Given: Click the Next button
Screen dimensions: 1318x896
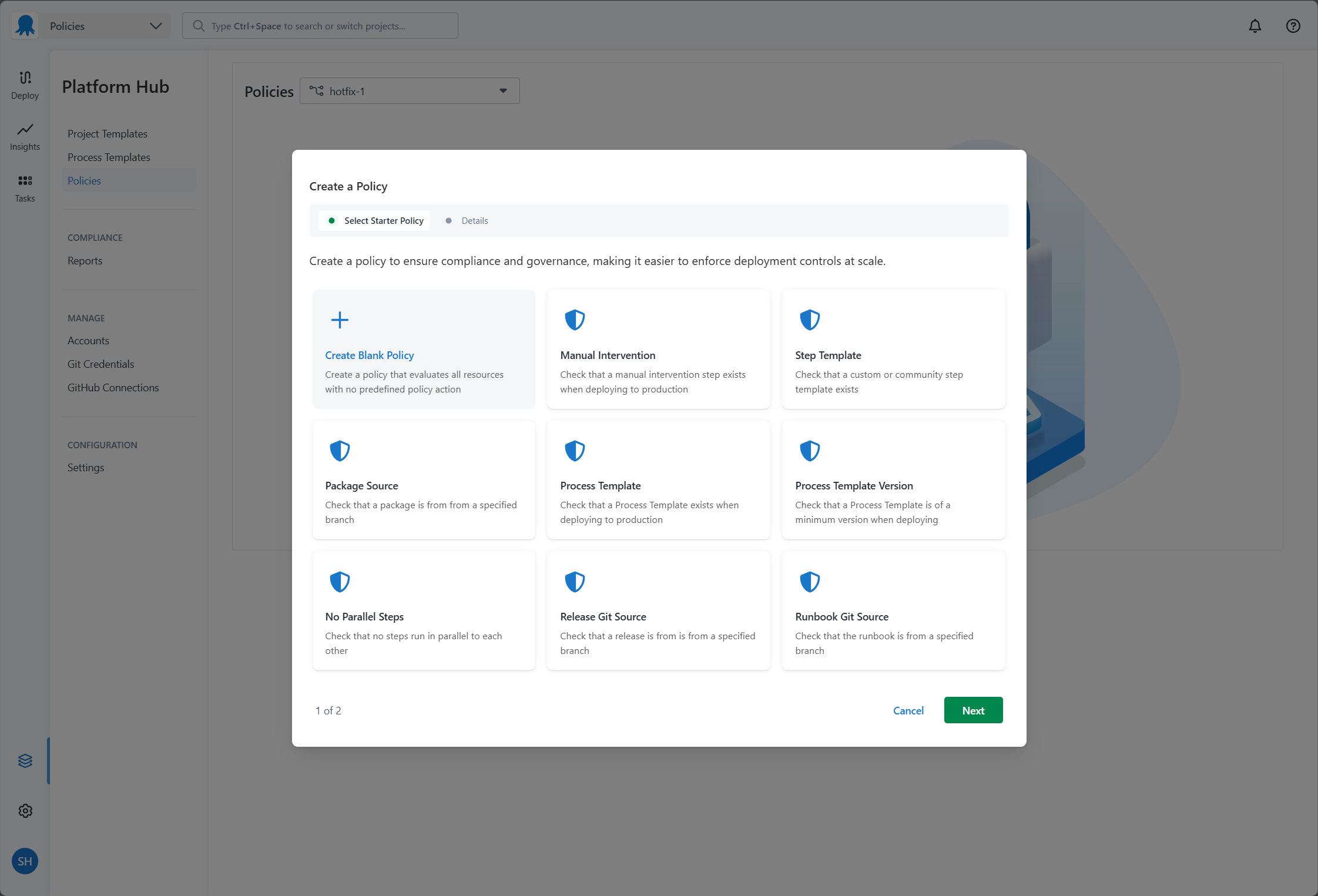Looking at the screenshot, I should pyautogui.click(x=973, y=710).
